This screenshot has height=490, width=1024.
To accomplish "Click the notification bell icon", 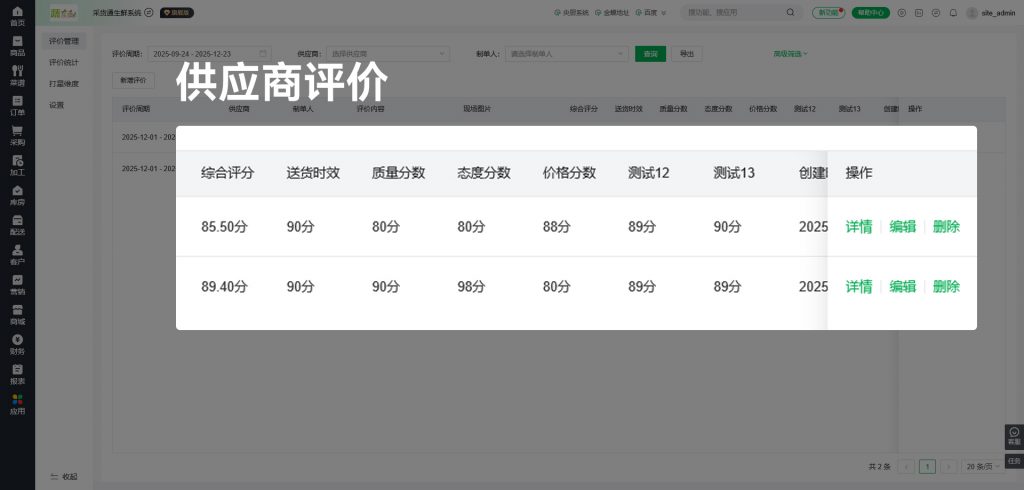I will (953, 13).
